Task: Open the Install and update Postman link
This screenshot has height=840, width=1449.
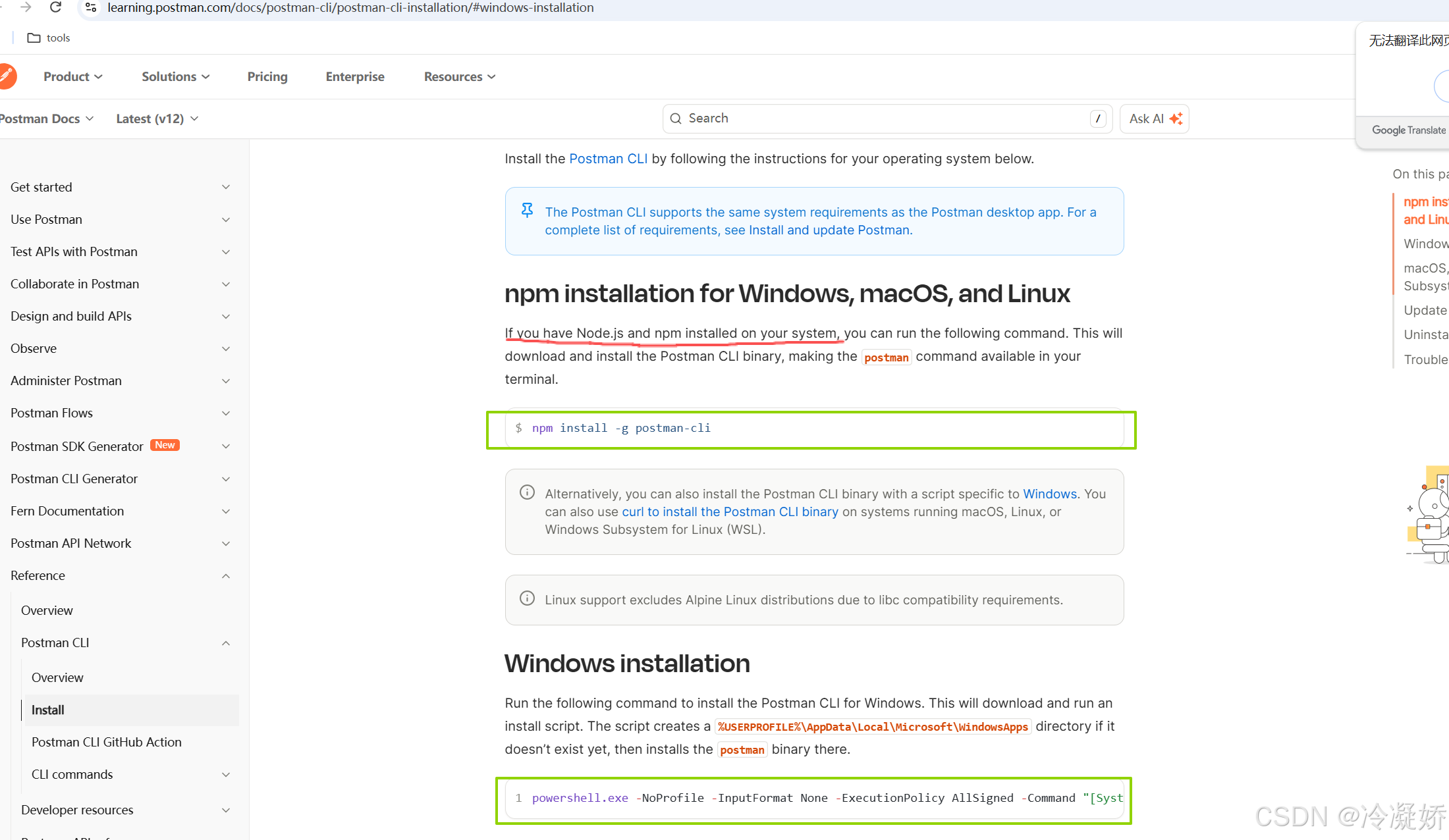Action: click(x=829, y=230)
